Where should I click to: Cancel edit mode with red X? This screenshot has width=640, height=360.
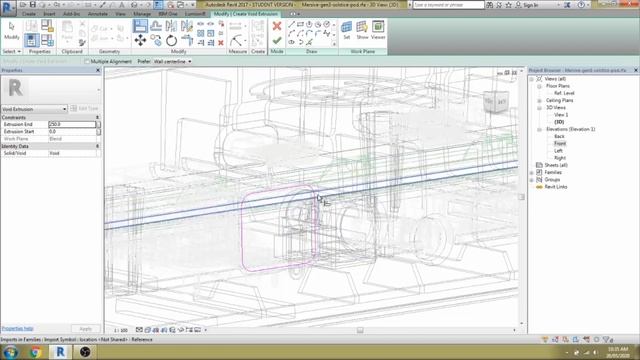277,26
